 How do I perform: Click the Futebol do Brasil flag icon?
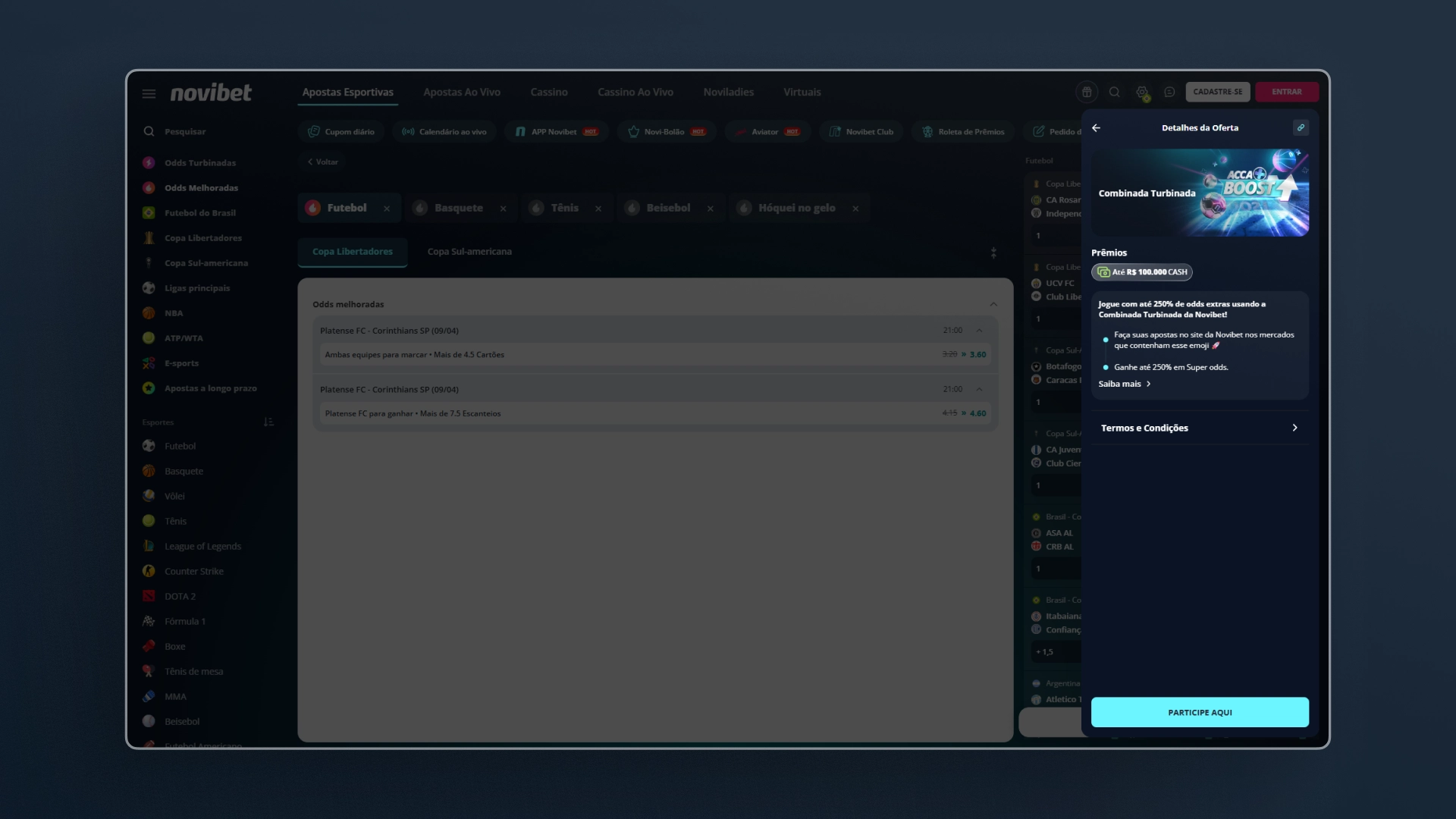(x=149, y=213)
